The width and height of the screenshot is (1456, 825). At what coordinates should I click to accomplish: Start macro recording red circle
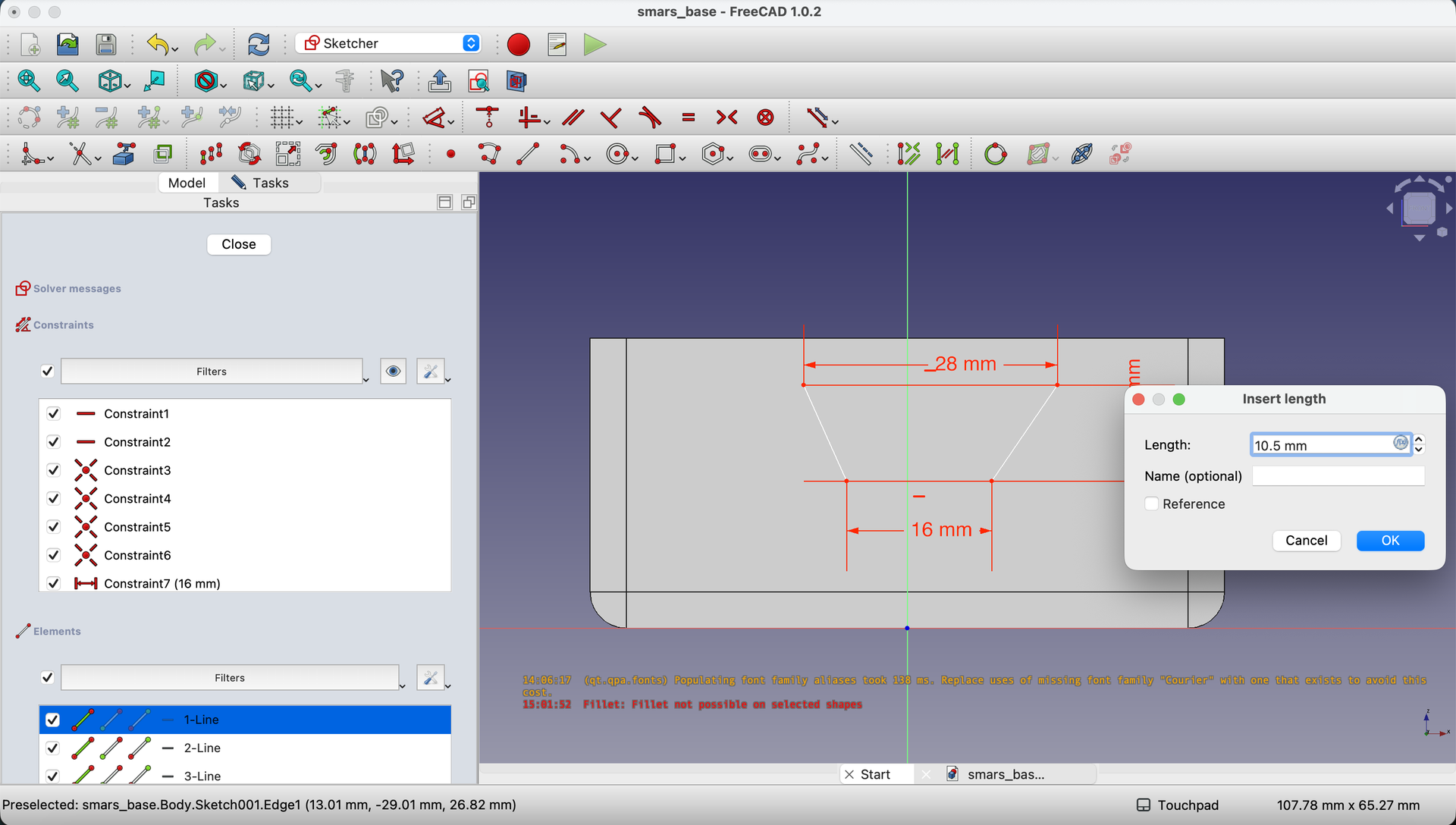519,45
